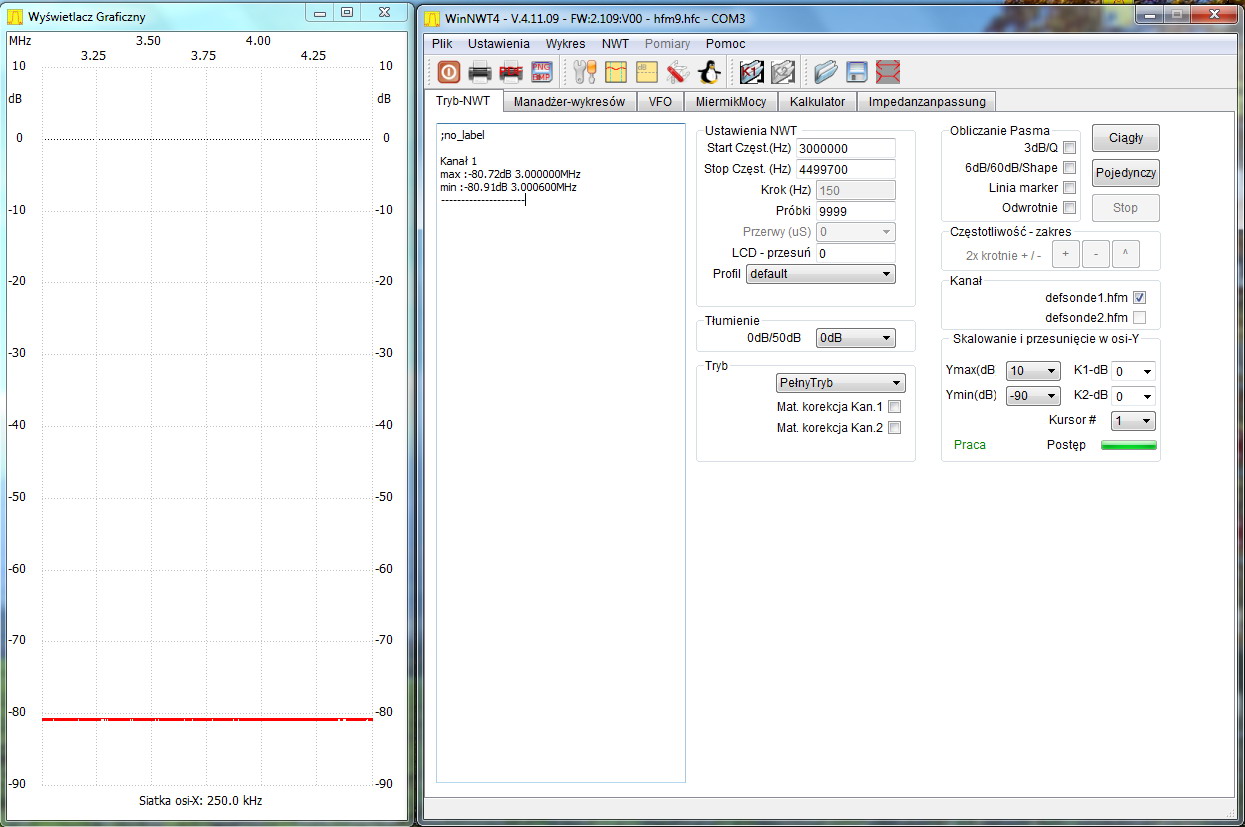Viewport: 1245px width, 827px height.
Task: Click the Start Częst.(Hz) input field
Action: pyautogui.click(x=845, y=148)
